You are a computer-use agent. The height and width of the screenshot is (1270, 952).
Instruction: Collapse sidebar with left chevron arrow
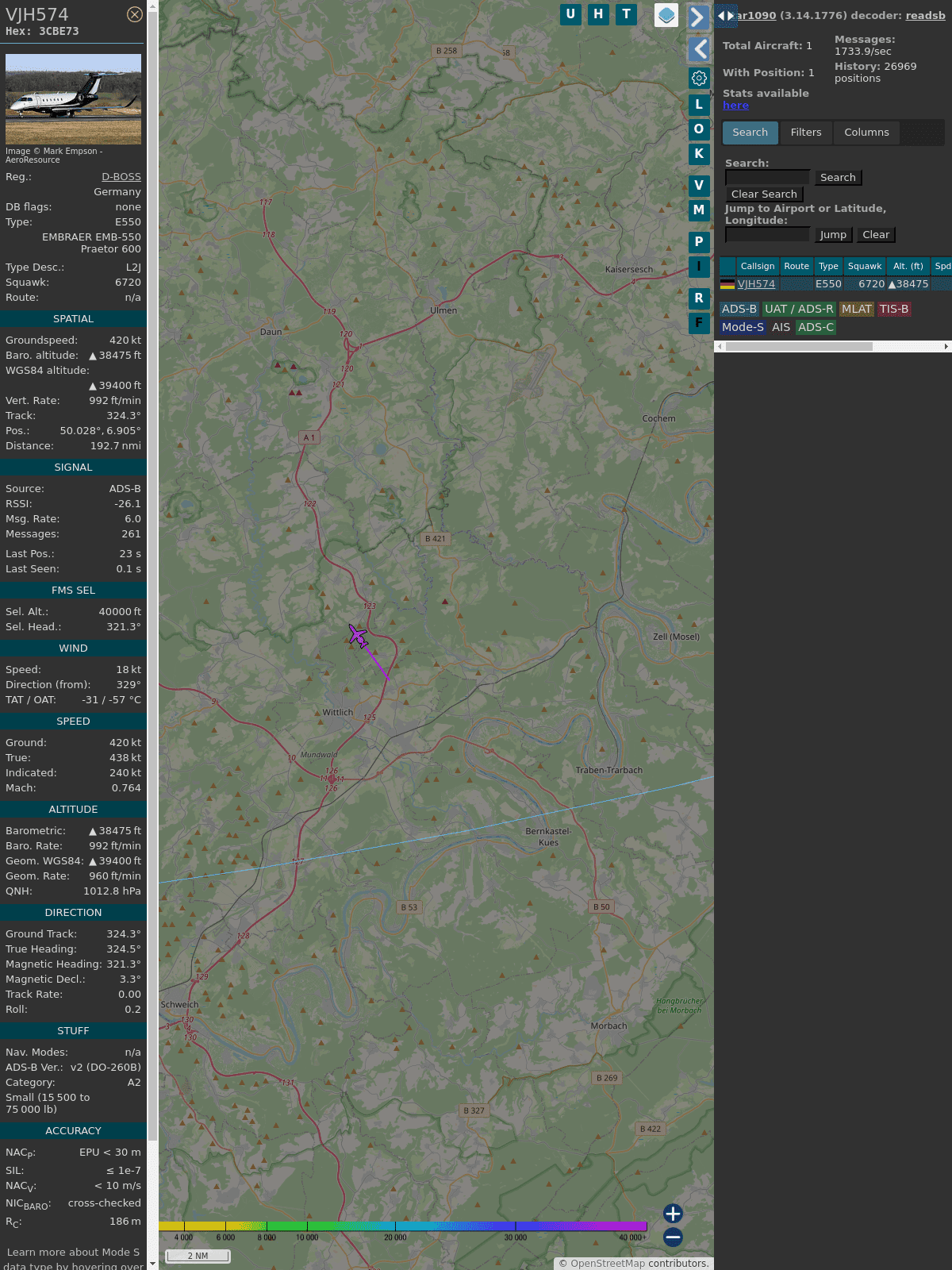coord(698,49)
